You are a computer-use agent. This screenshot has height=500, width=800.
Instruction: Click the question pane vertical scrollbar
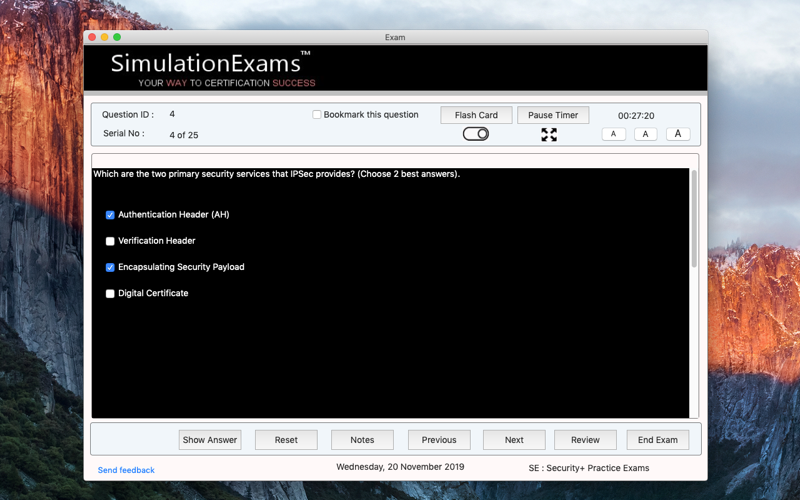(x=694, y=218)
